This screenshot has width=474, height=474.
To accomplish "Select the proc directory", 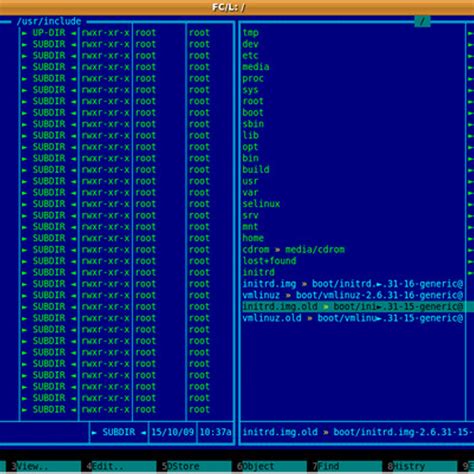I will click(253, 79).
